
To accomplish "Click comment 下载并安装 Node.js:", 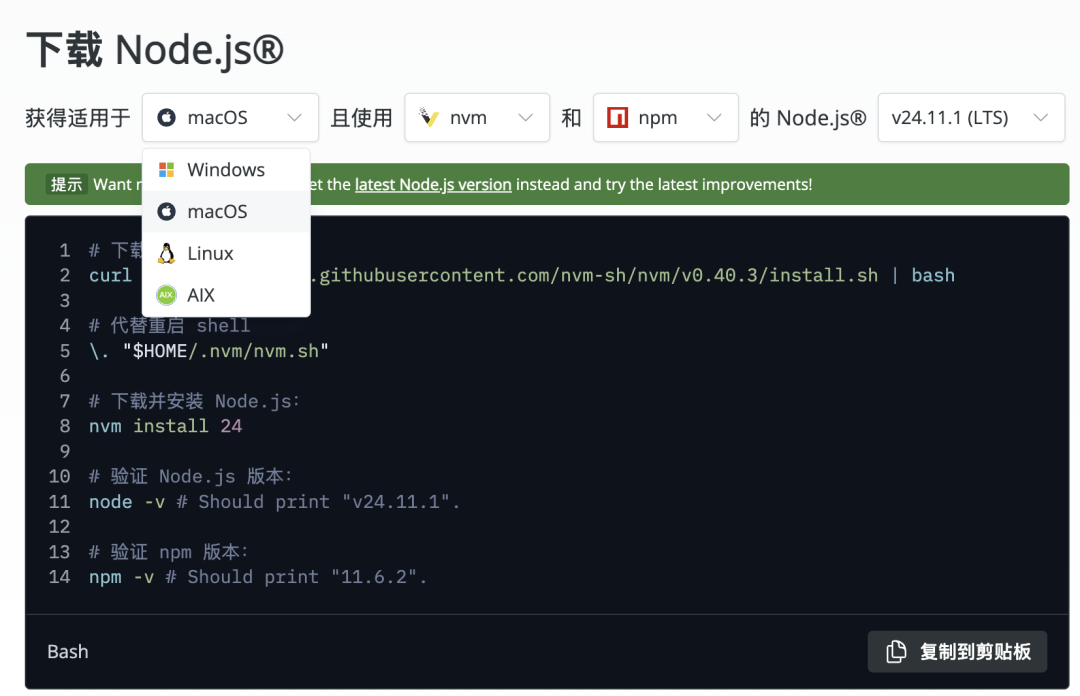I will pyautogui.click(x=194, y=401).
